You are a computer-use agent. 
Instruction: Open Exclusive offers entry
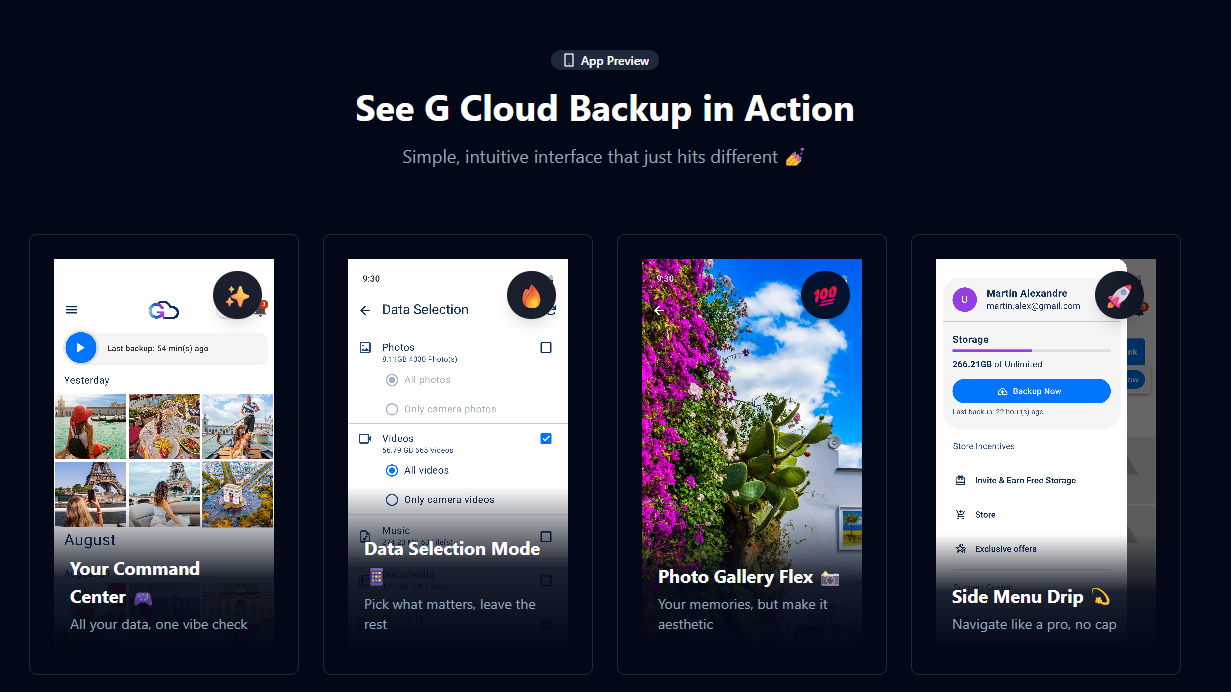(1006, 548)
